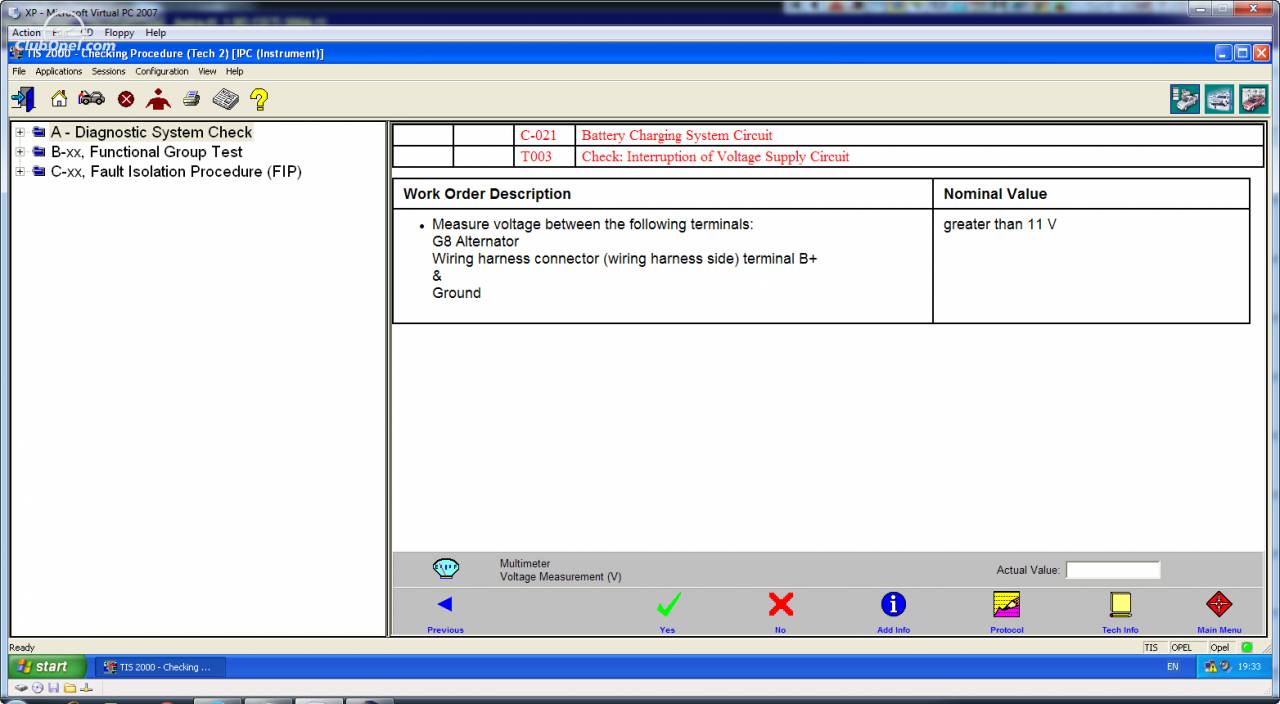This screenshot has height=704, width=1280.
Task: Click the red stop circle toolbar icon
Action: coord(126,99)
